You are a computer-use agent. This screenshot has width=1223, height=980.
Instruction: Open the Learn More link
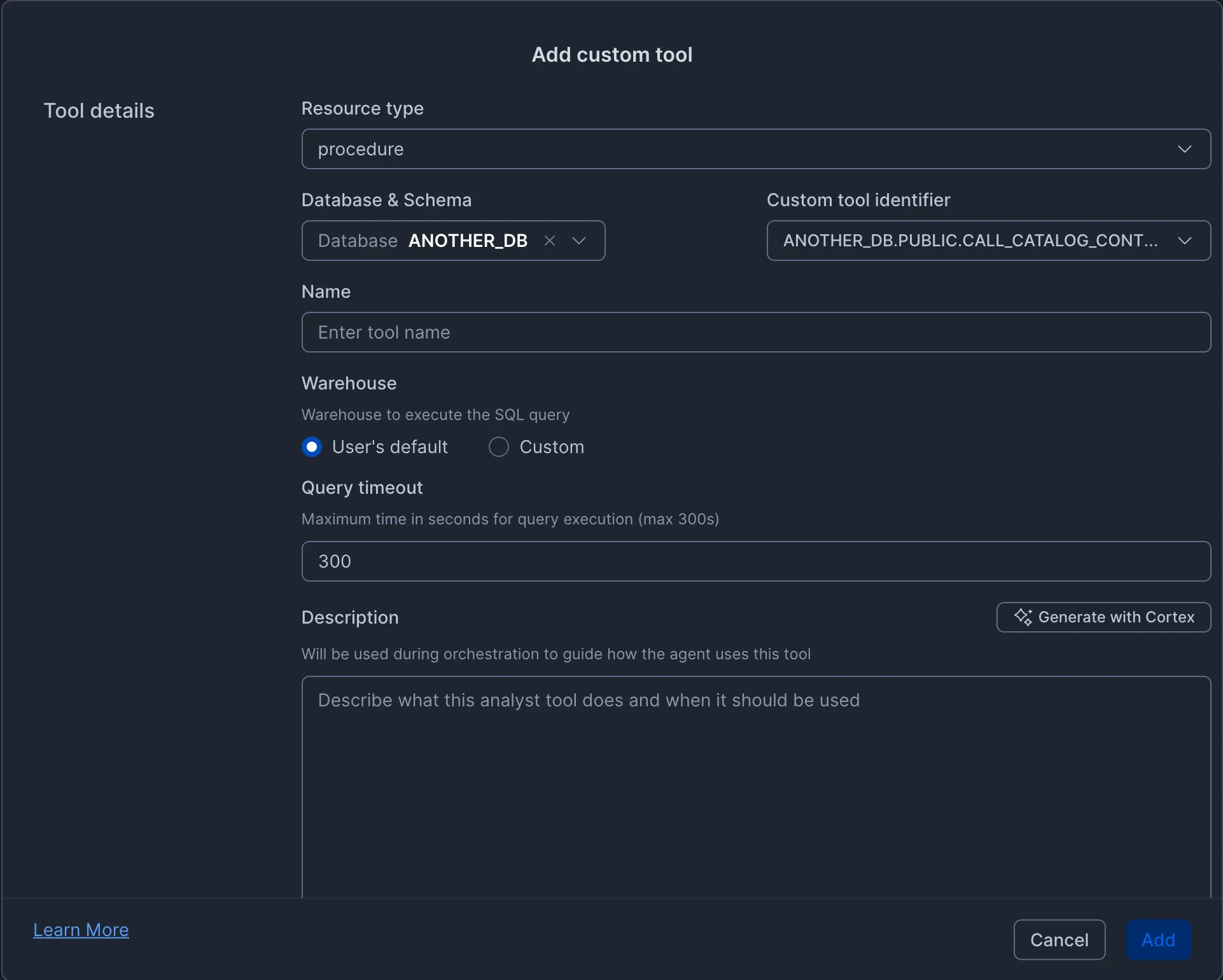tap(80, 929)
